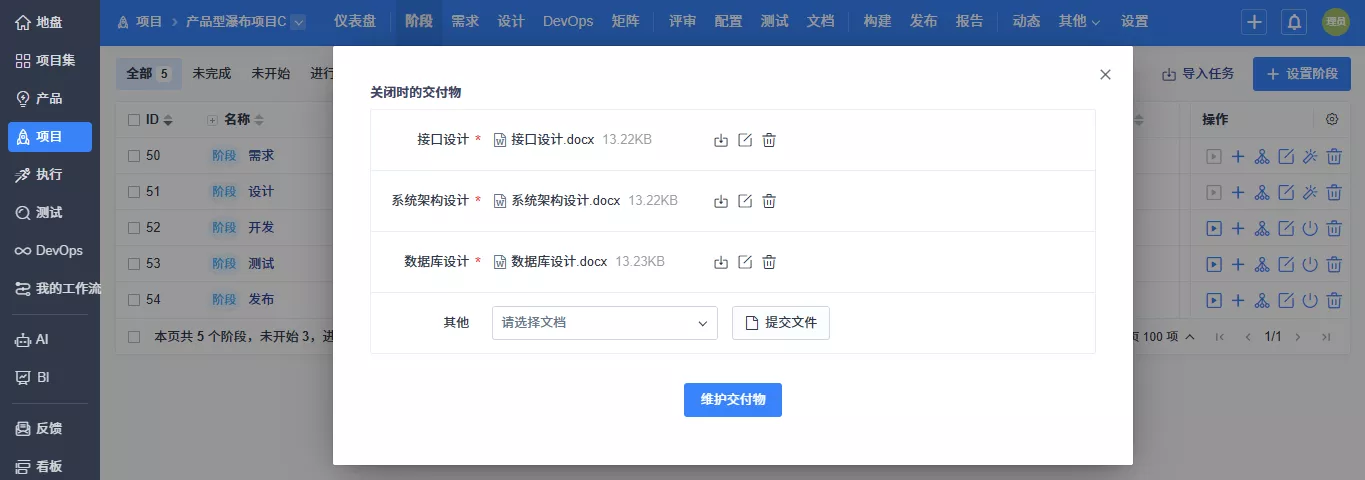Open the notification bell

1294,22
